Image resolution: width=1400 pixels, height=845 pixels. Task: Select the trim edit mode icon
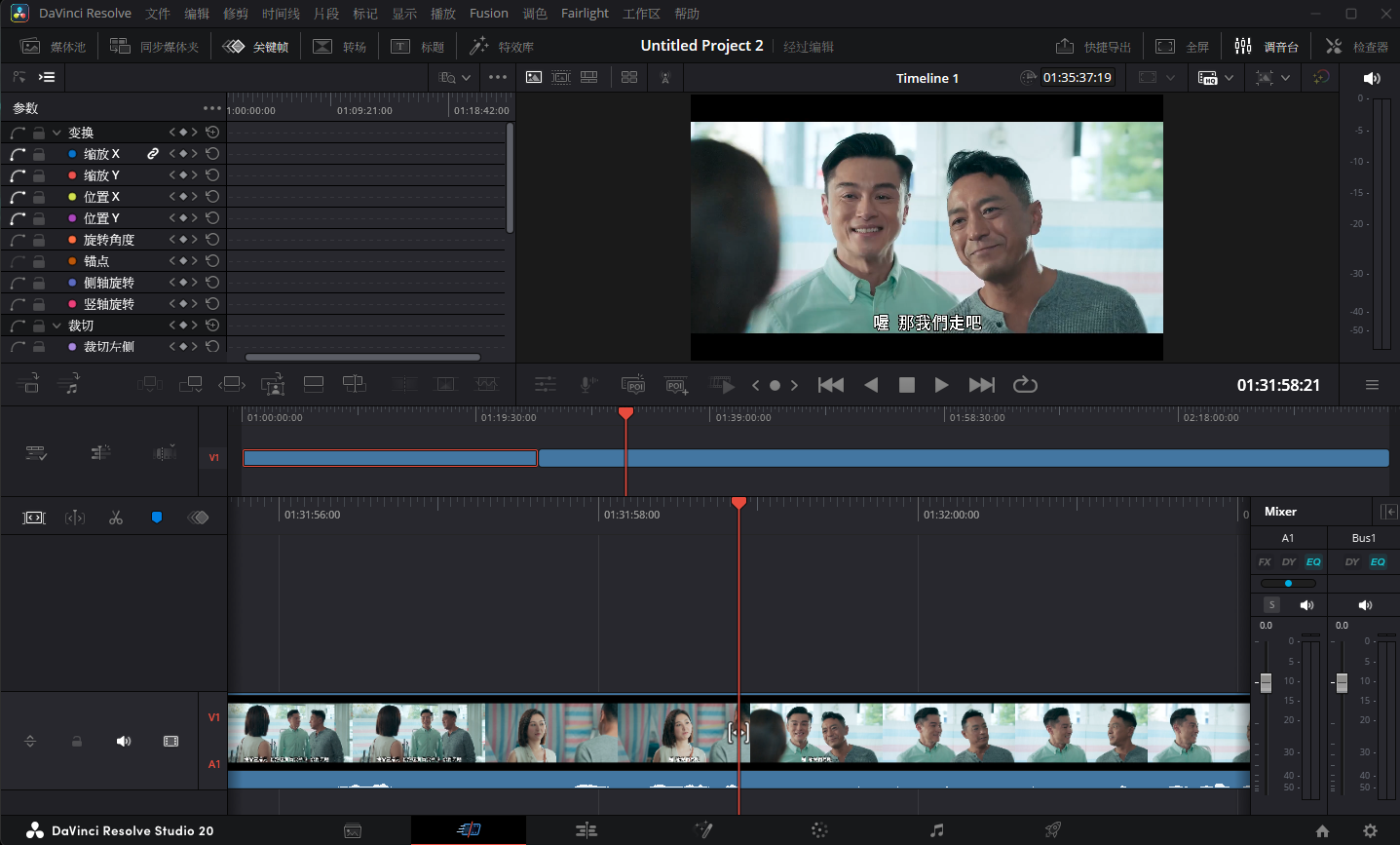[x=34, y=518]
